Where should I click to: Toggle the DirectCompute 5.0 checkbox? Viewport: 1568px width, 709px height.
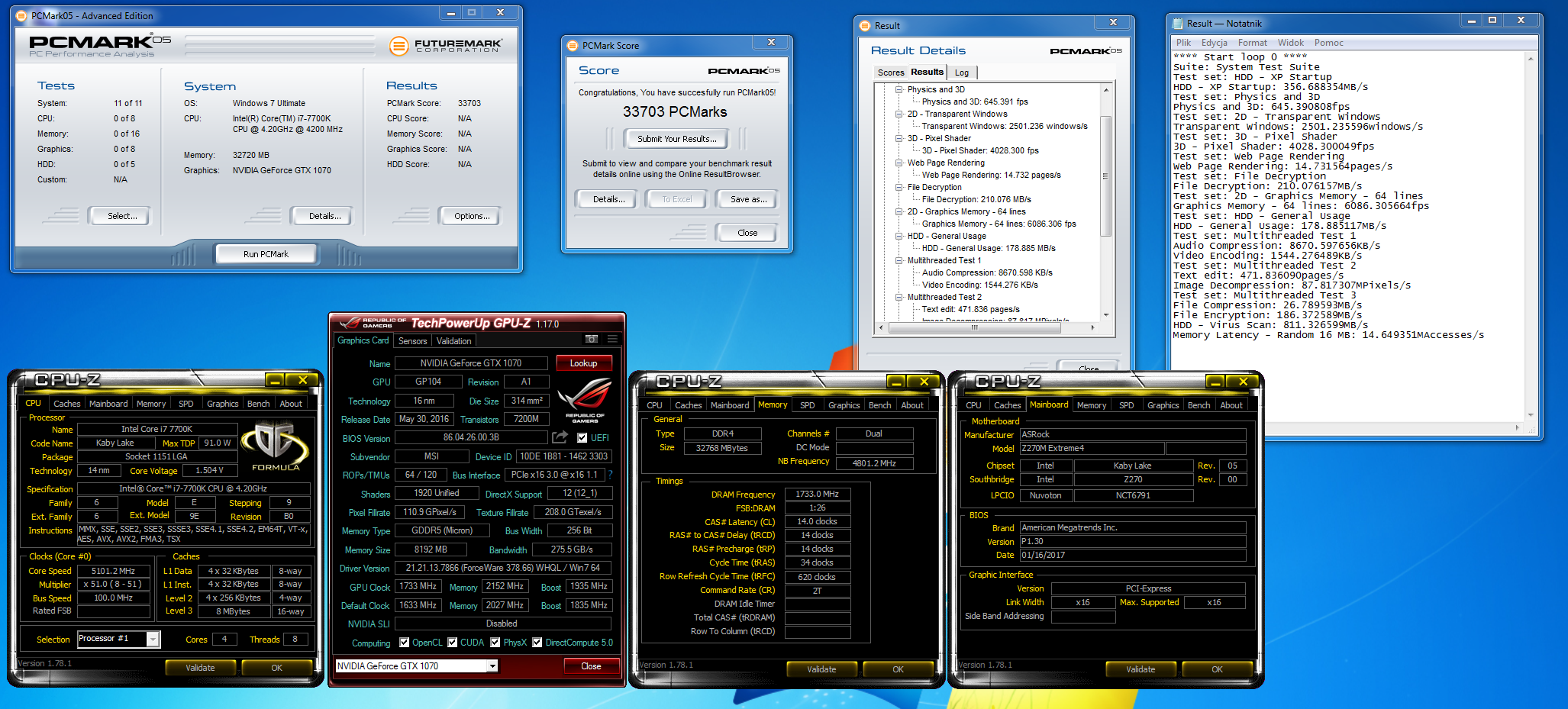537,643
